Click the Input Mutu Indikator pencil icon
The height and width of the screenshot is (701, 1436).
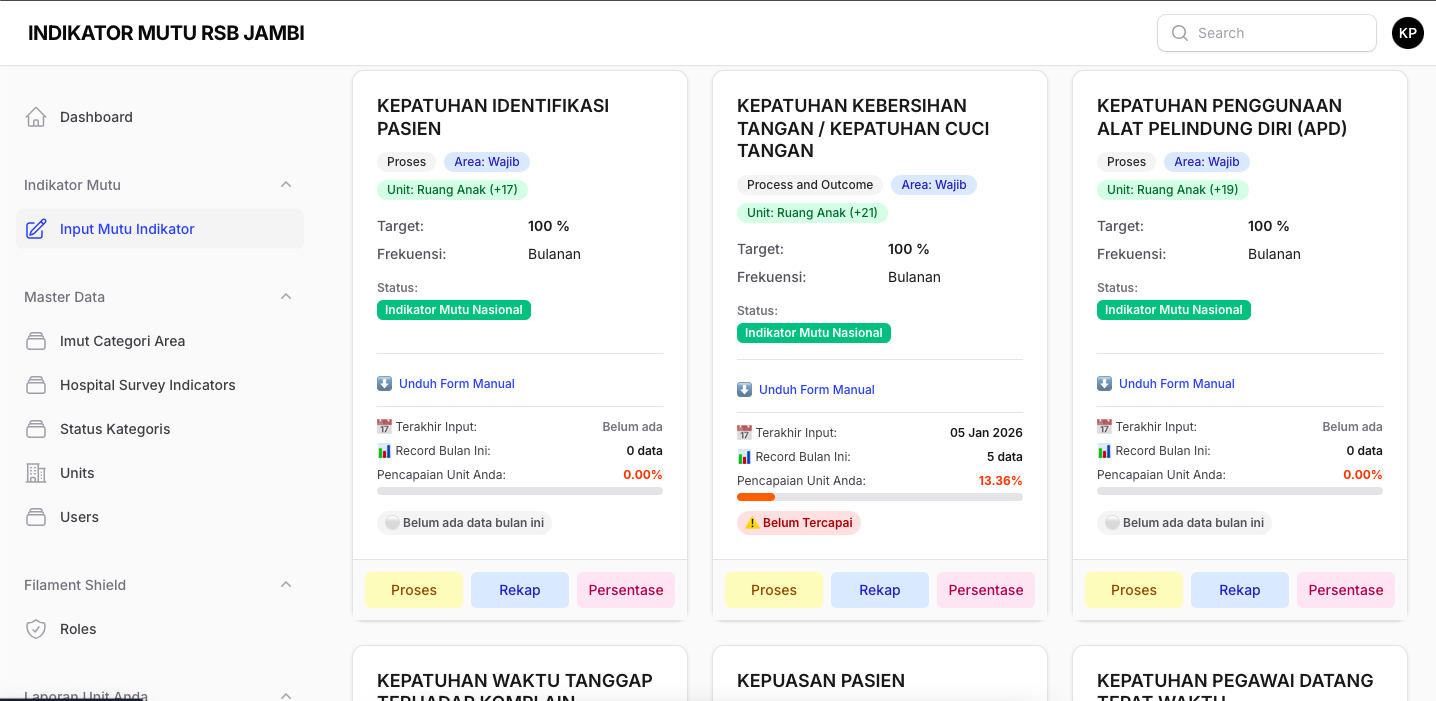click(x=36, y=229)
